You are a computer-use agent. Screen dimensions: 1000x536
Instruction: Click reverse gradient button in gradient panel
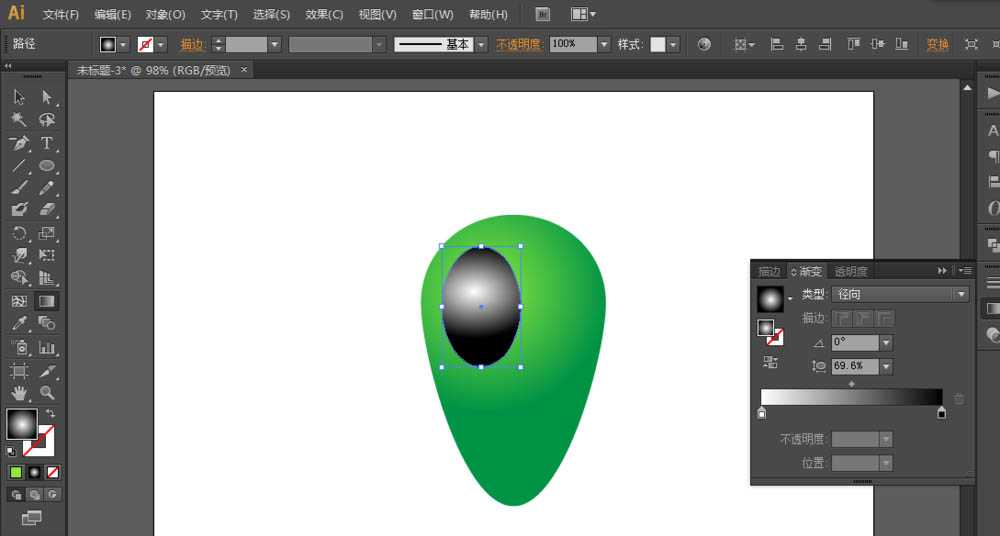click(770, 362)
